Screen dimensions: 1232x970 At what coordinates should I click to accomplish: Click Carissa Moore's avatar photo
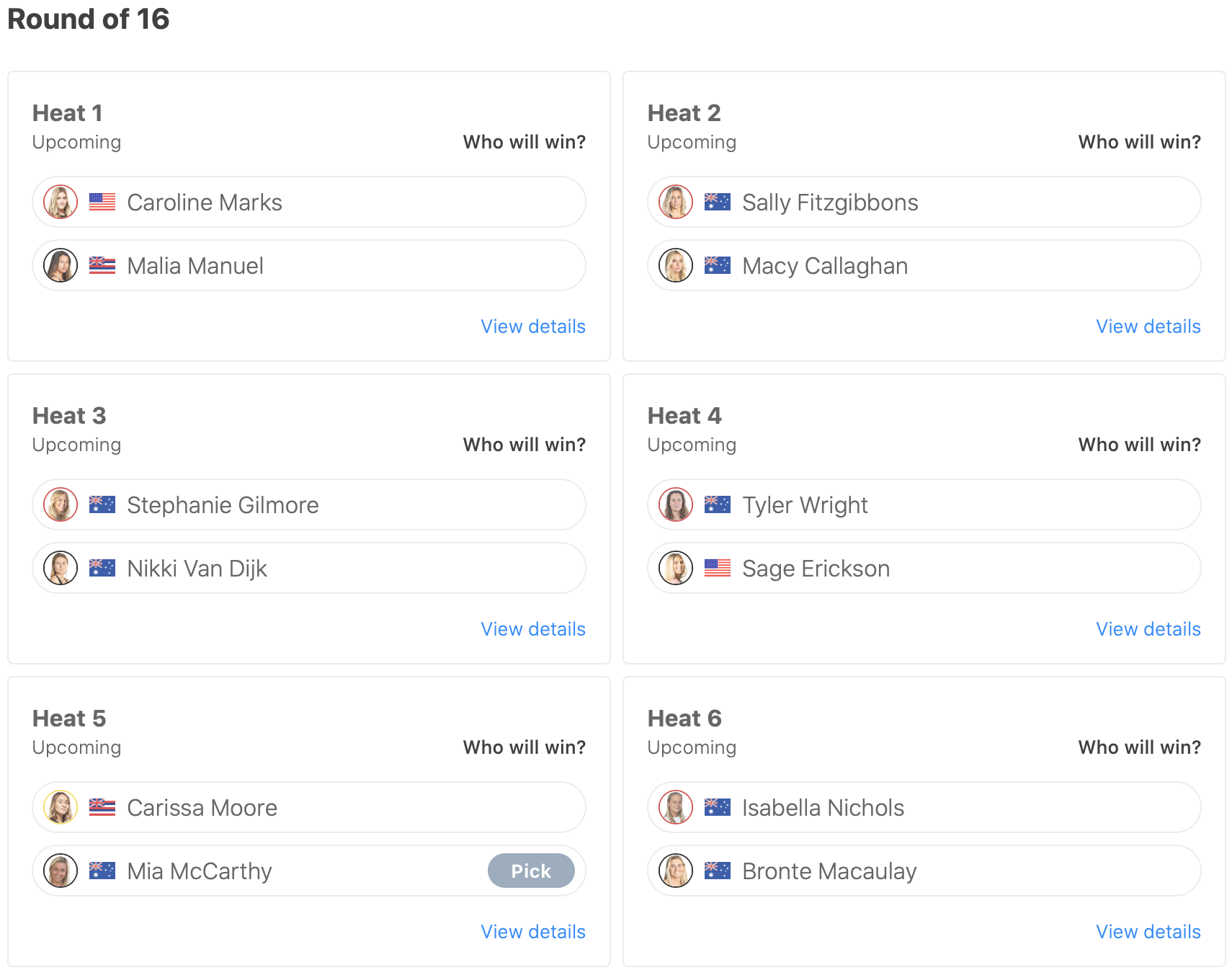coord(61,807)
